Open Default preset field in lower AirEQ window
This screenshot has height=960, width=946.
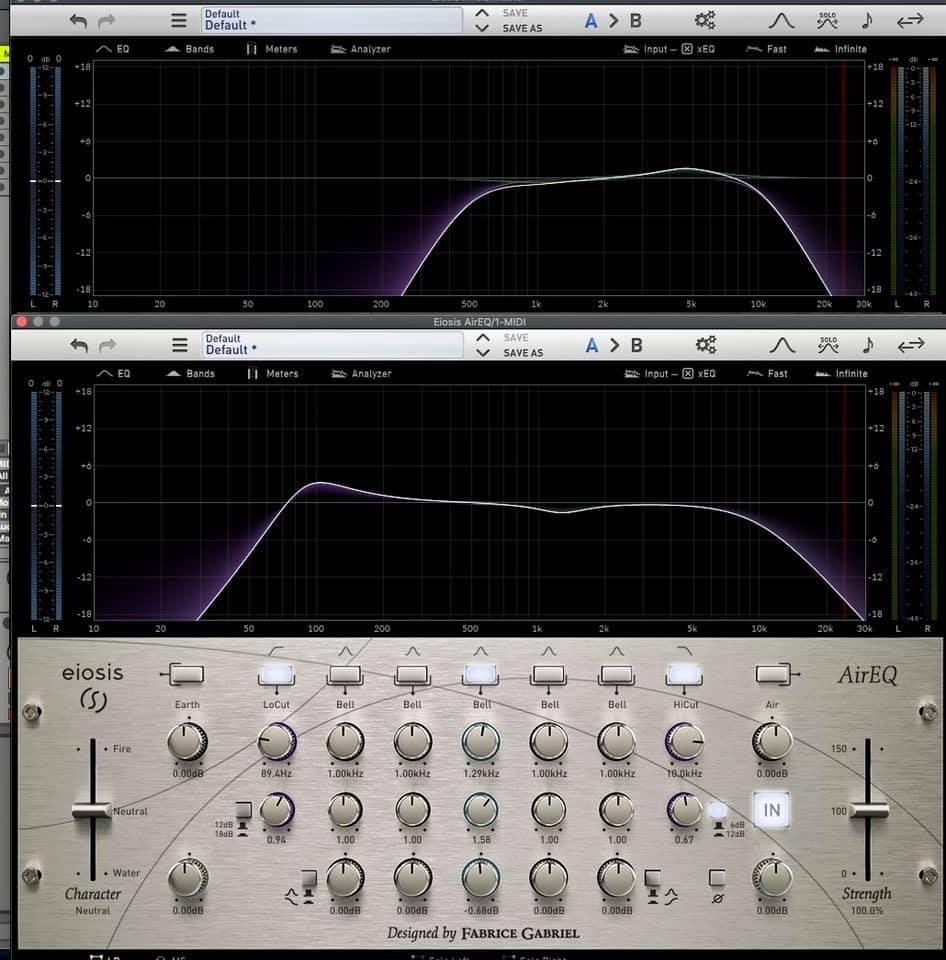[x=332, y=345]
